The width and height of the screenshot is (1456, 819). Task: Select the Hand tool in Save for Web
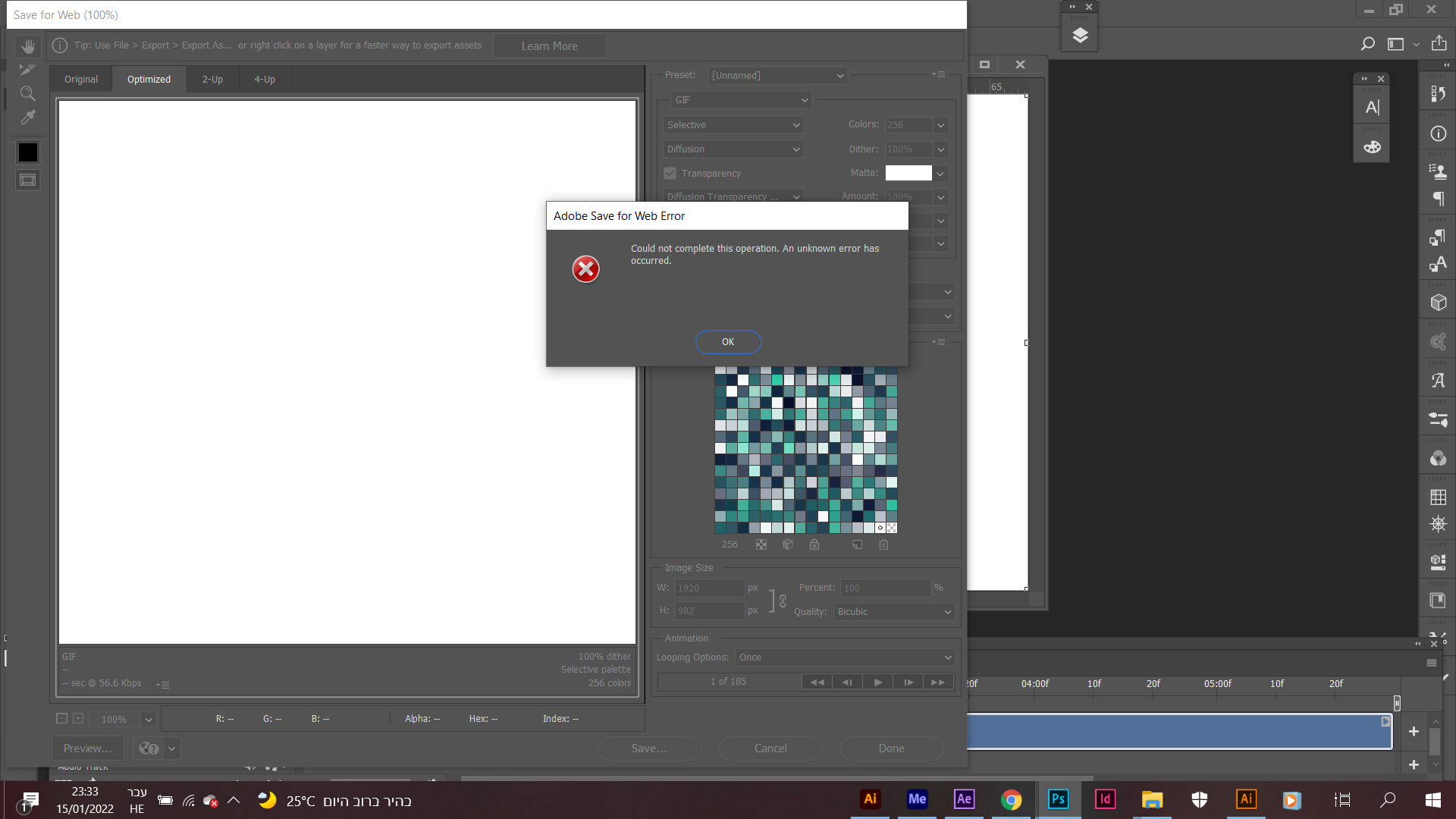click(28, 46)
